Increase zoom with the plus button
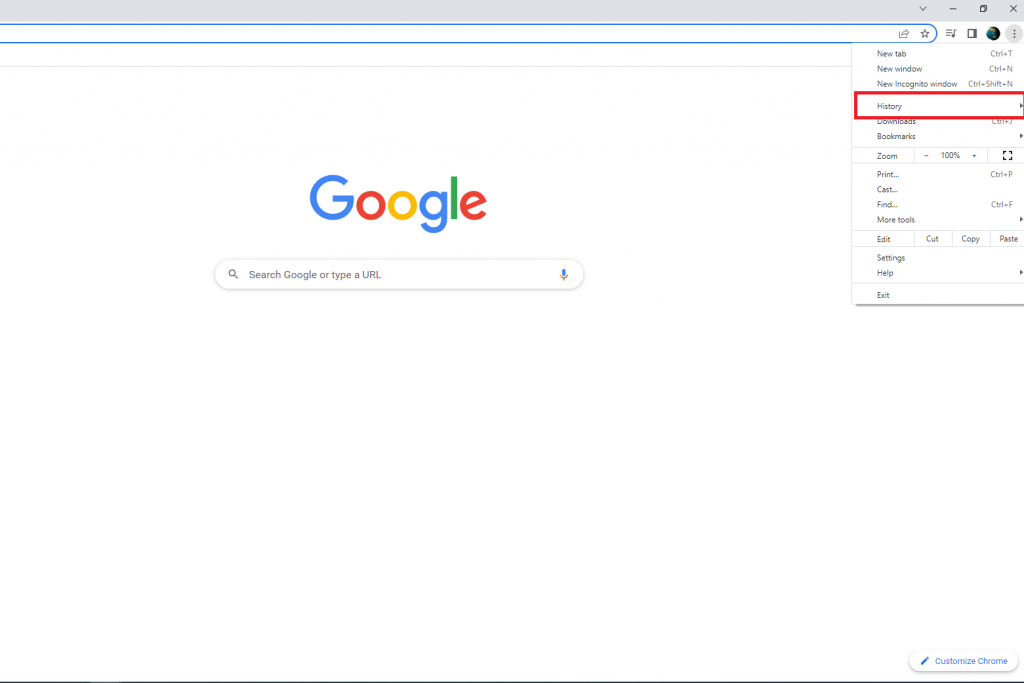The height and width of the screenshot is (683, 1024). click(x=974, y=155)
